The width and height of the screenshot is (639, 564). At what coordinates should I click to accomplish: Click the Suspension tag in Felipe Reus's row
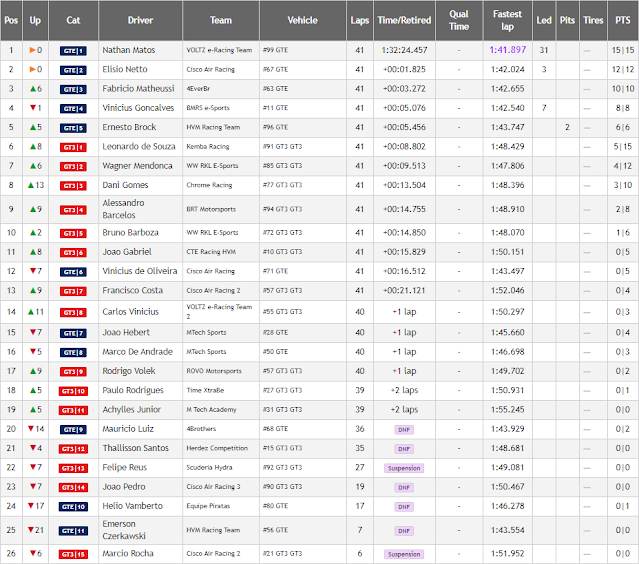[x=404, y=468]
